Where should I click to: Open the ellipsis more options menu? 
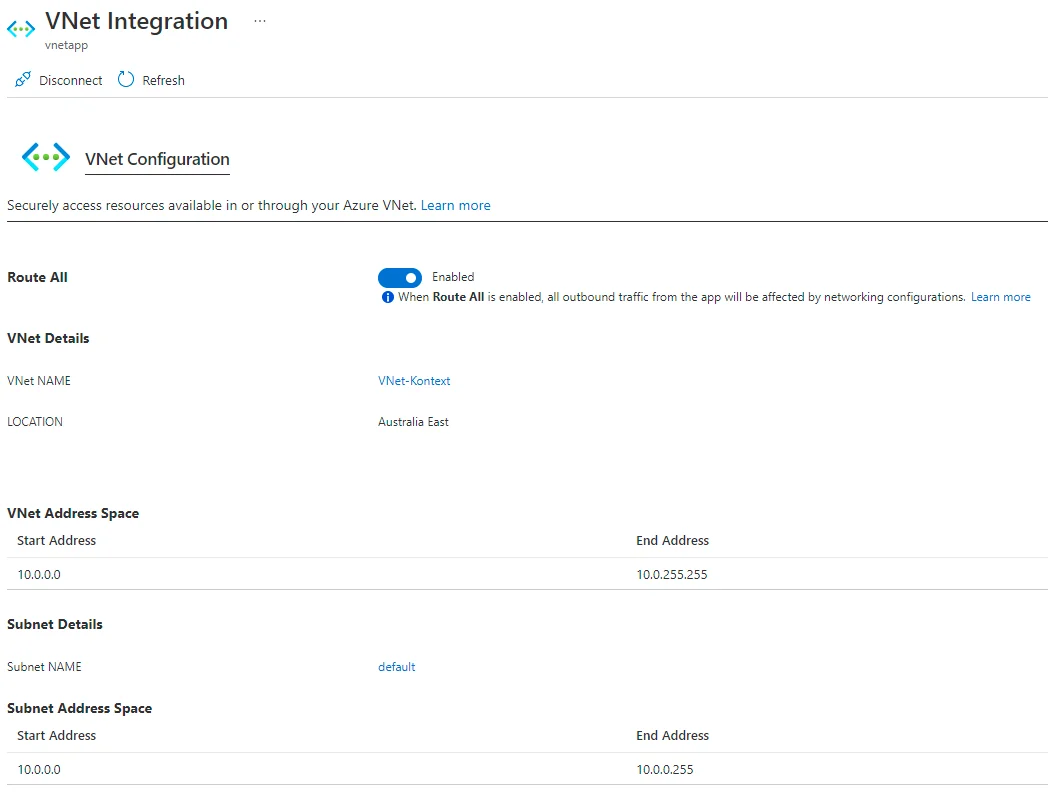[260, 21]
